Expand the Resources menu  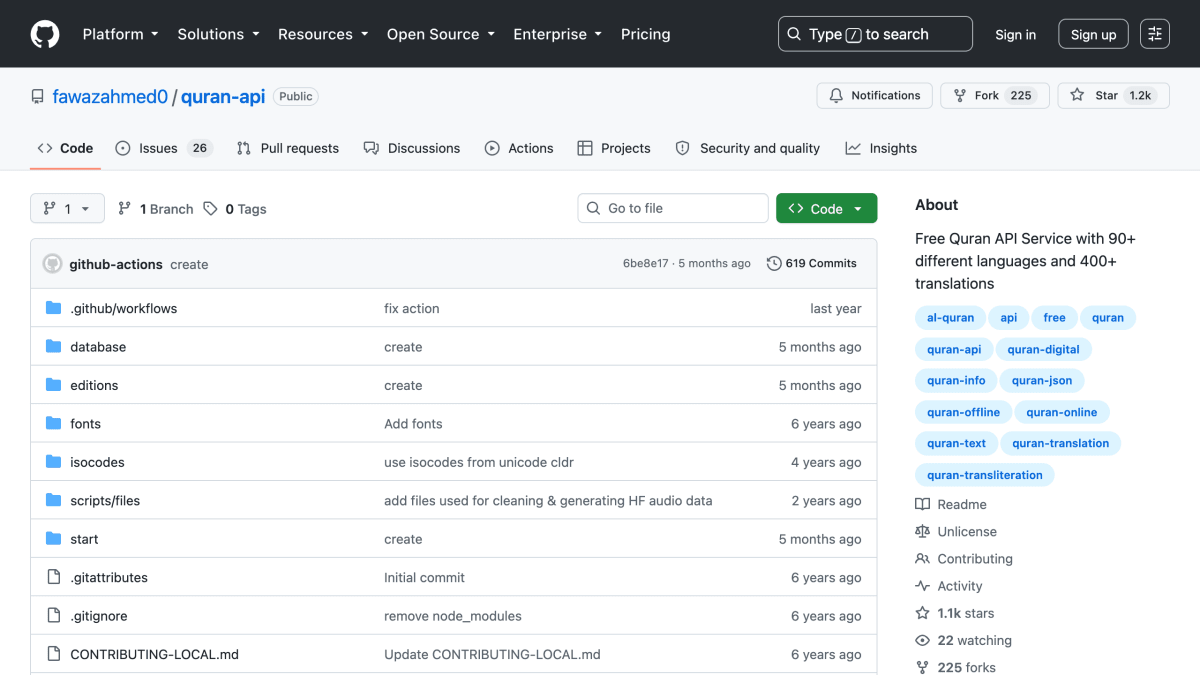[x=323, y=34]
